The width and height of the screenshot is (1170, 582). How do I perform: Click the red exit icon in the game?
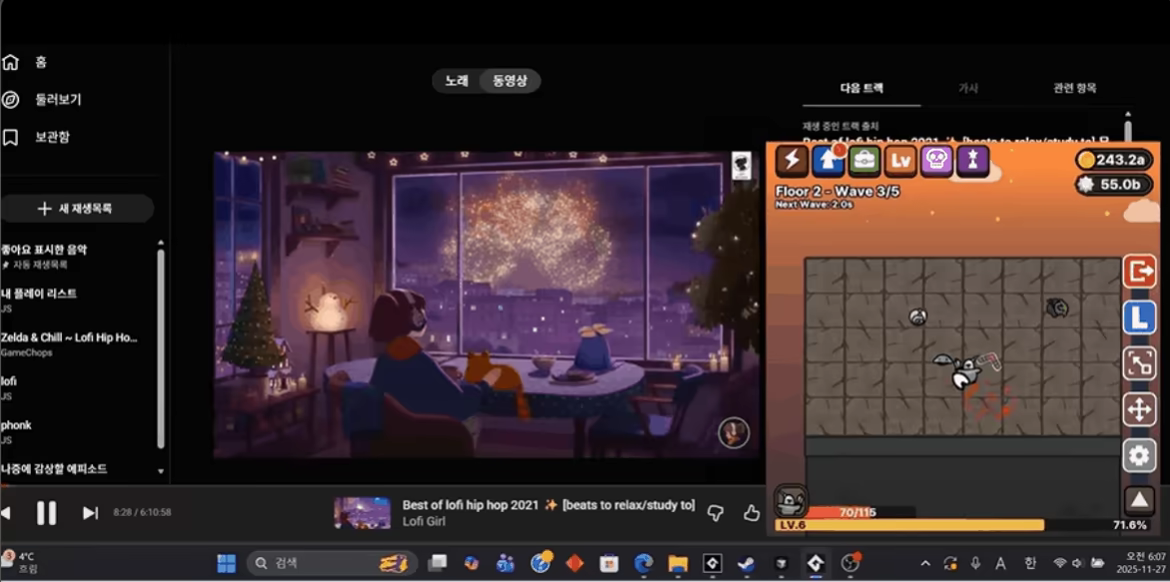pos(1139,272)
